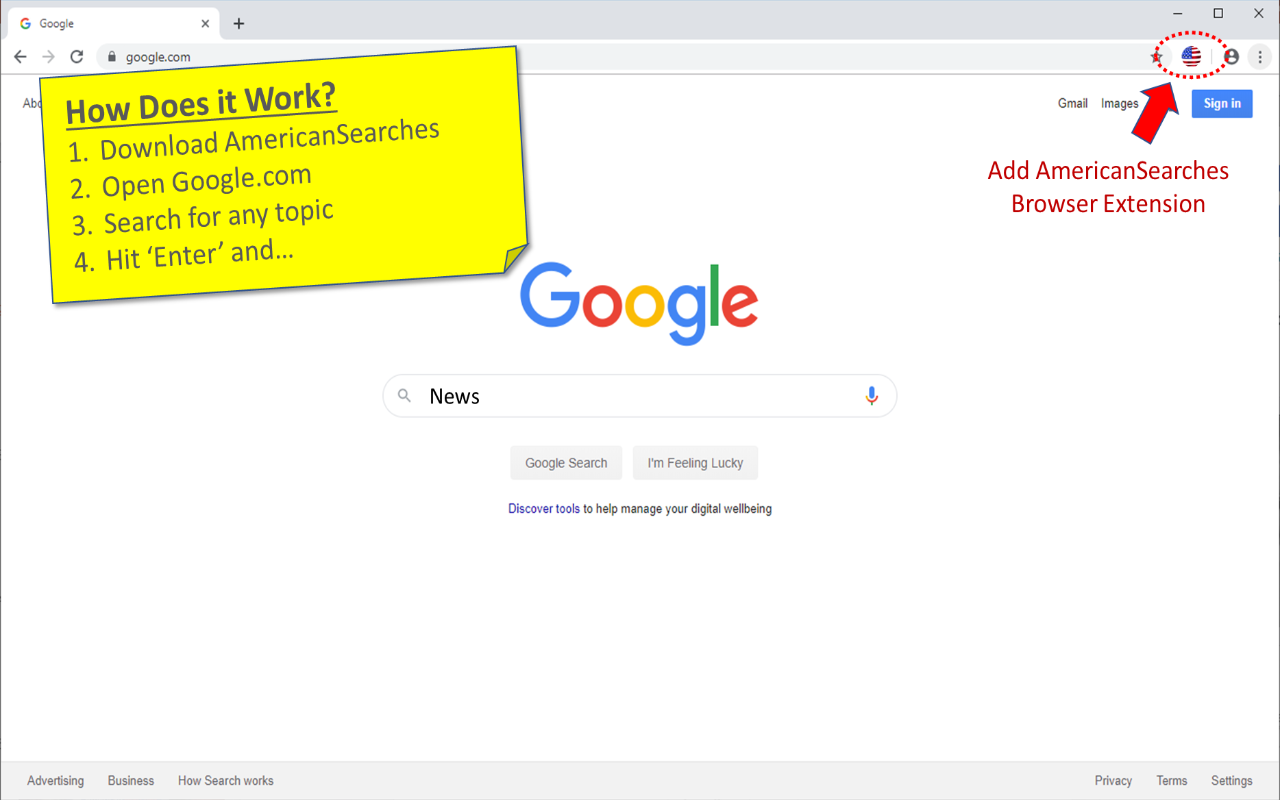
Task: Click the forward navigation arrow
Action: [x=48, y=56]
